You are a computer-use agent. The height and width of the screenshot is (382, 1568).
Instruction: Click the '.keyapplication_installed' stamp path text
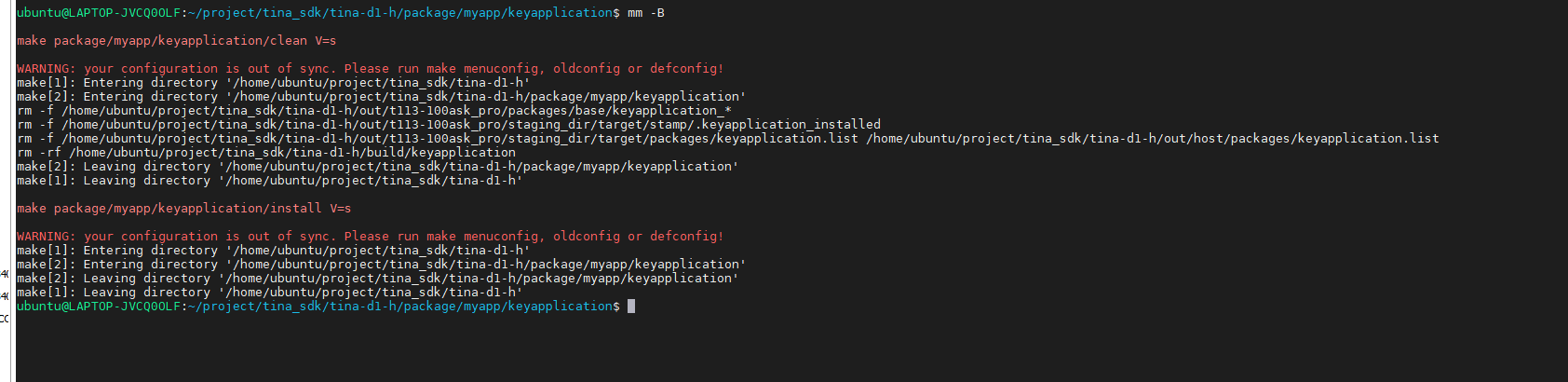[788, 124]
